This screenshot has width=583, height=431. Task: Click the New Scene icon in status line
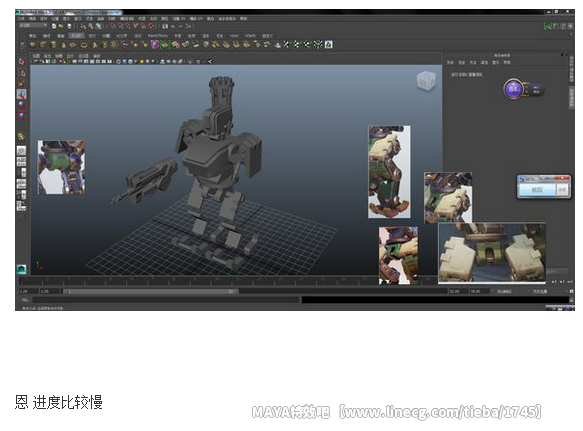click(x=54, y=26)
